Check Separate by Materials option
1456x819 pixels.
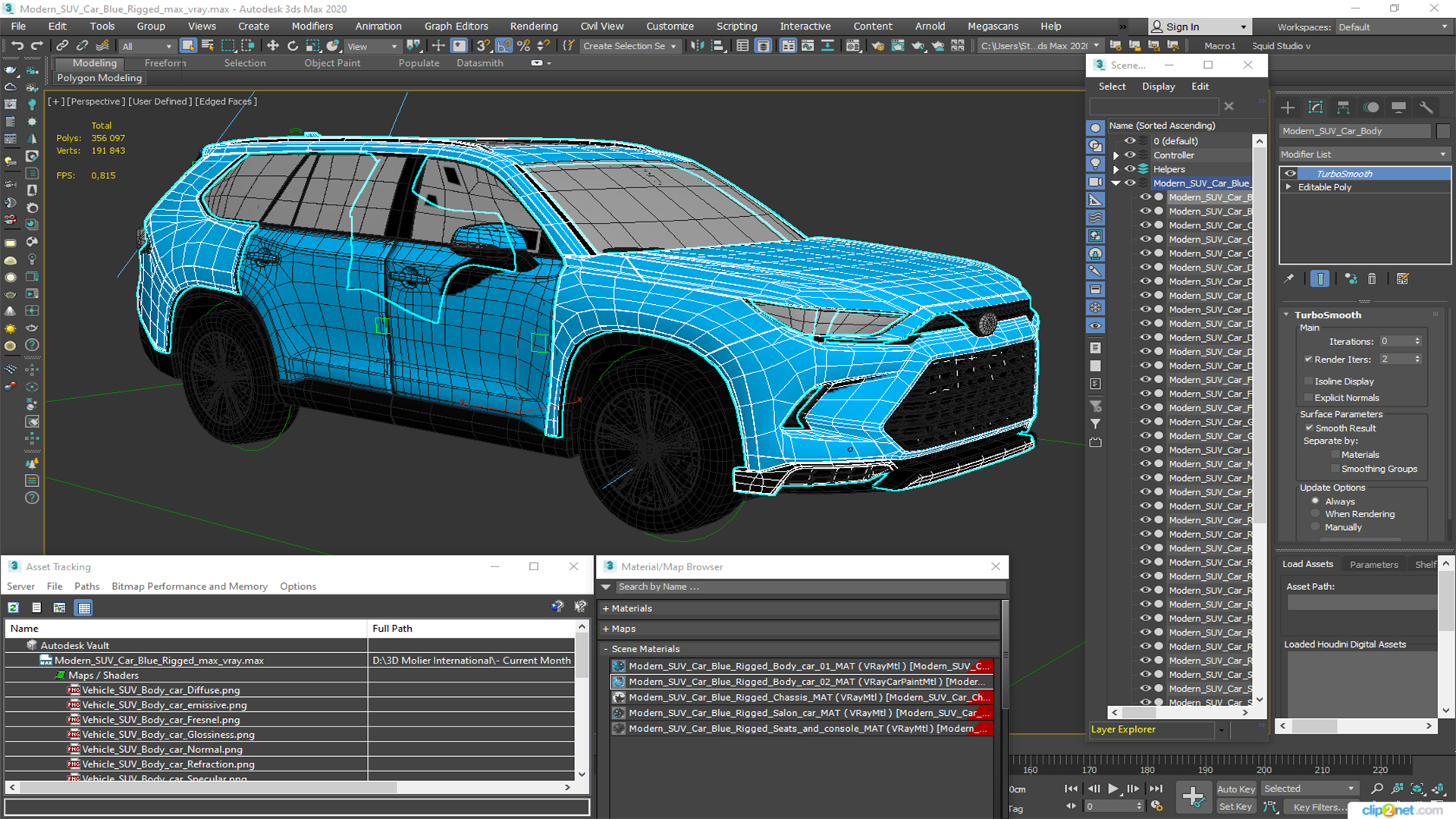click(1335, 455)
